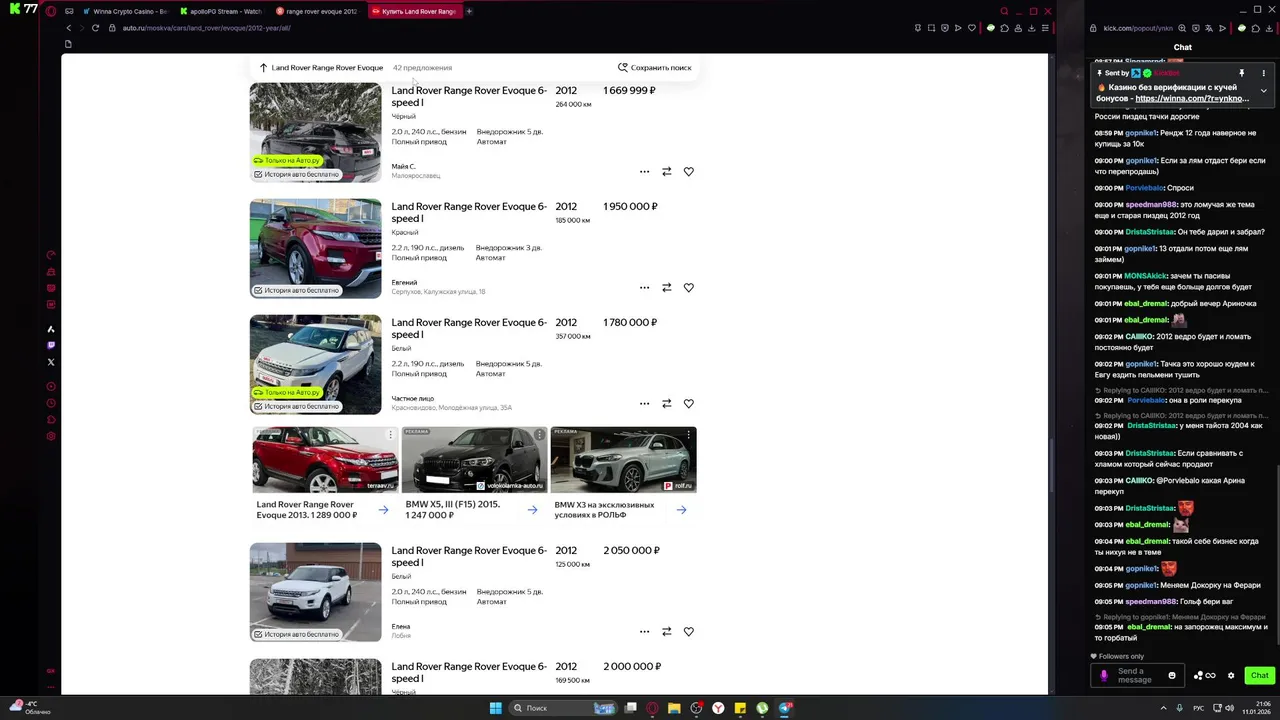The image size is (1280, 720).
Task: Click username CAIIIKO at 09:02 PM
Action: (1139, 336)
